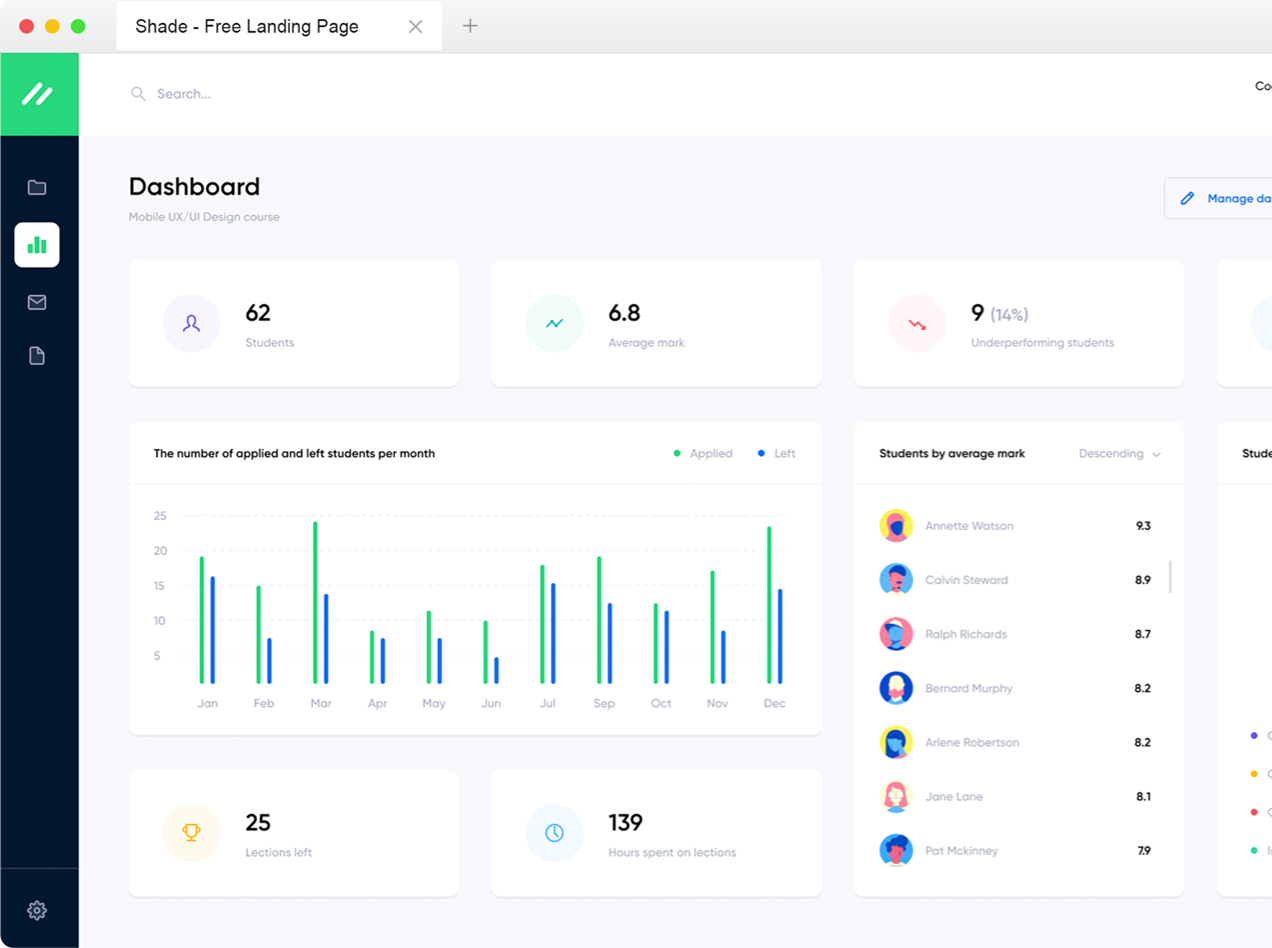
Task: Click the clock icon for hours spent
Action: 554,832
